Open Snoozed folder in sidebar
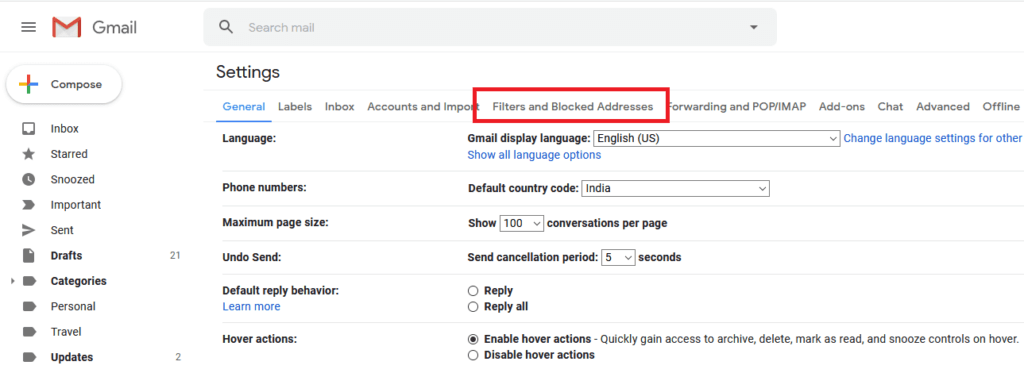The image size is (1024, 373). (x=72, y=179)
